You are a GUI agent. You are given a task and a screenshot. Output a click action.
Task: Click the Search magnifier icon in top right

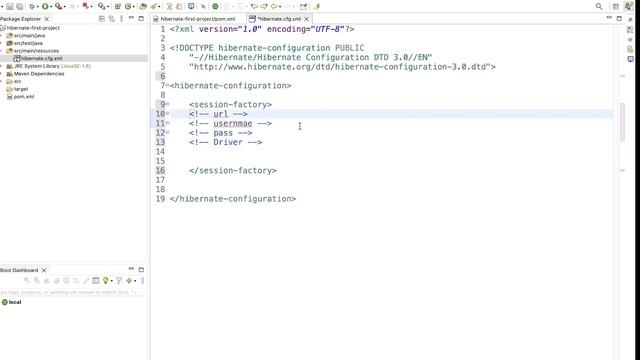point(599,7)
